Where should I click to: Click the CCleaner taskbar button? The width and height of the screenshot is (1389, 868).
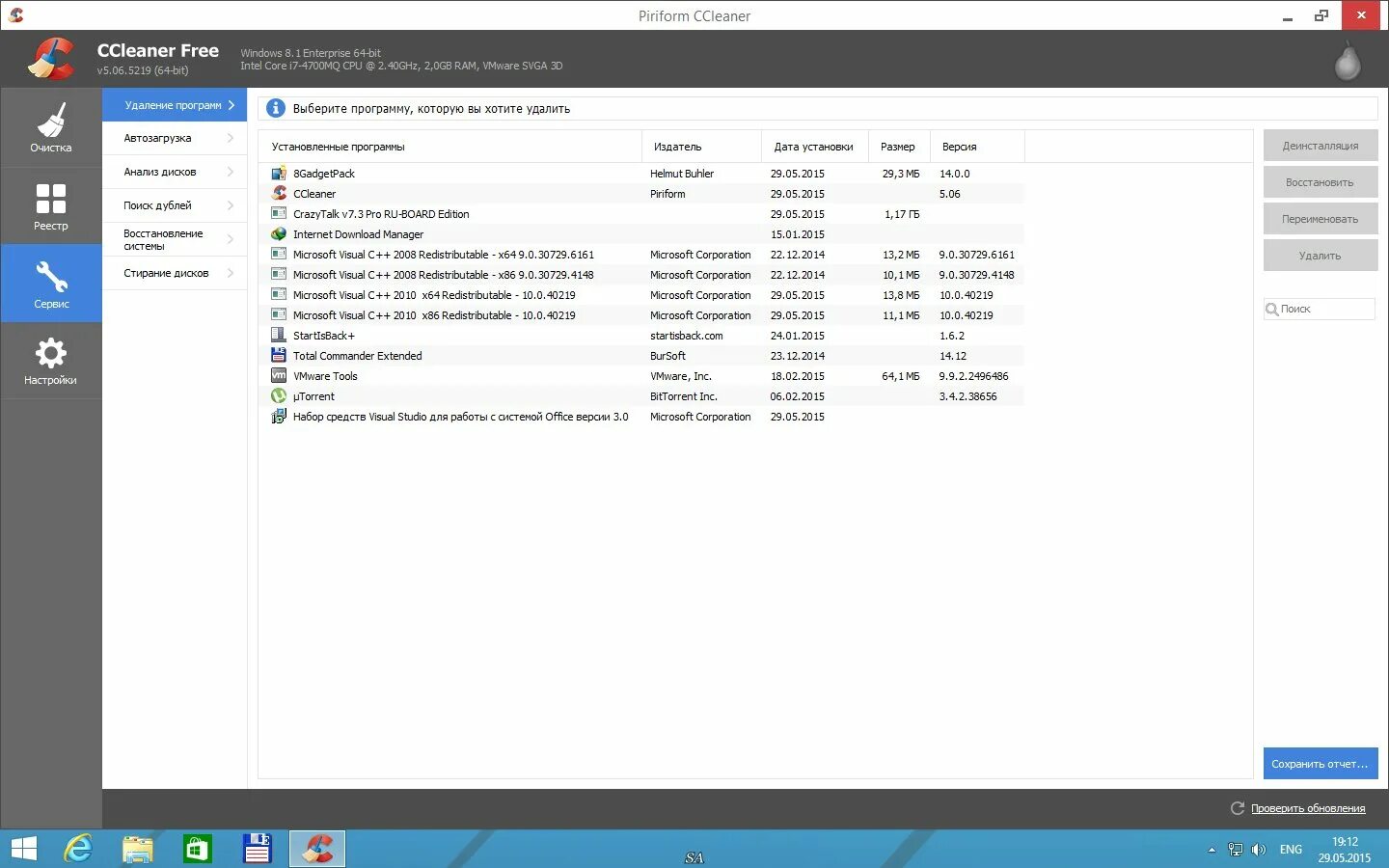click(x=317, y=849)
